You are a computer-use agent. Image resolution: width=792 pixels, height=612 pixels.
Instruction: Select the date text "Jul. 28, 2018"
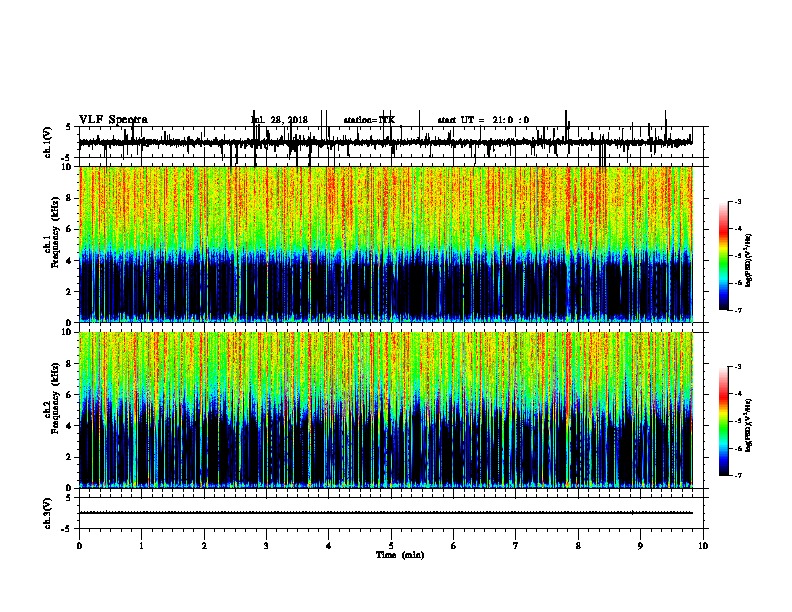click(279, 120)
